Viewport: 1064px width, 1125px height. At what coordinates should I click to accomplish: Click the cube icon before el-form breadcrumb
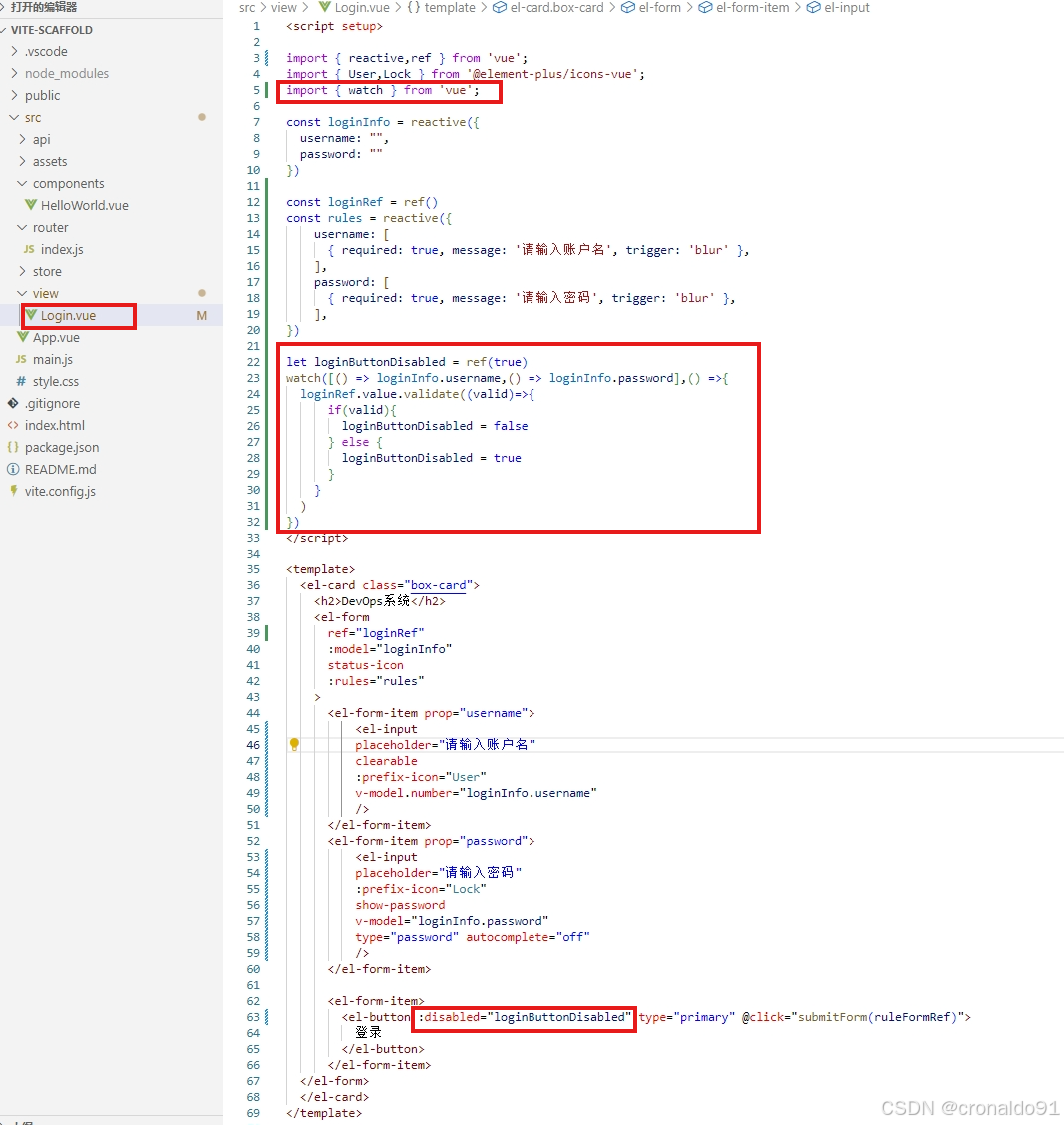[x=627, y=7]
